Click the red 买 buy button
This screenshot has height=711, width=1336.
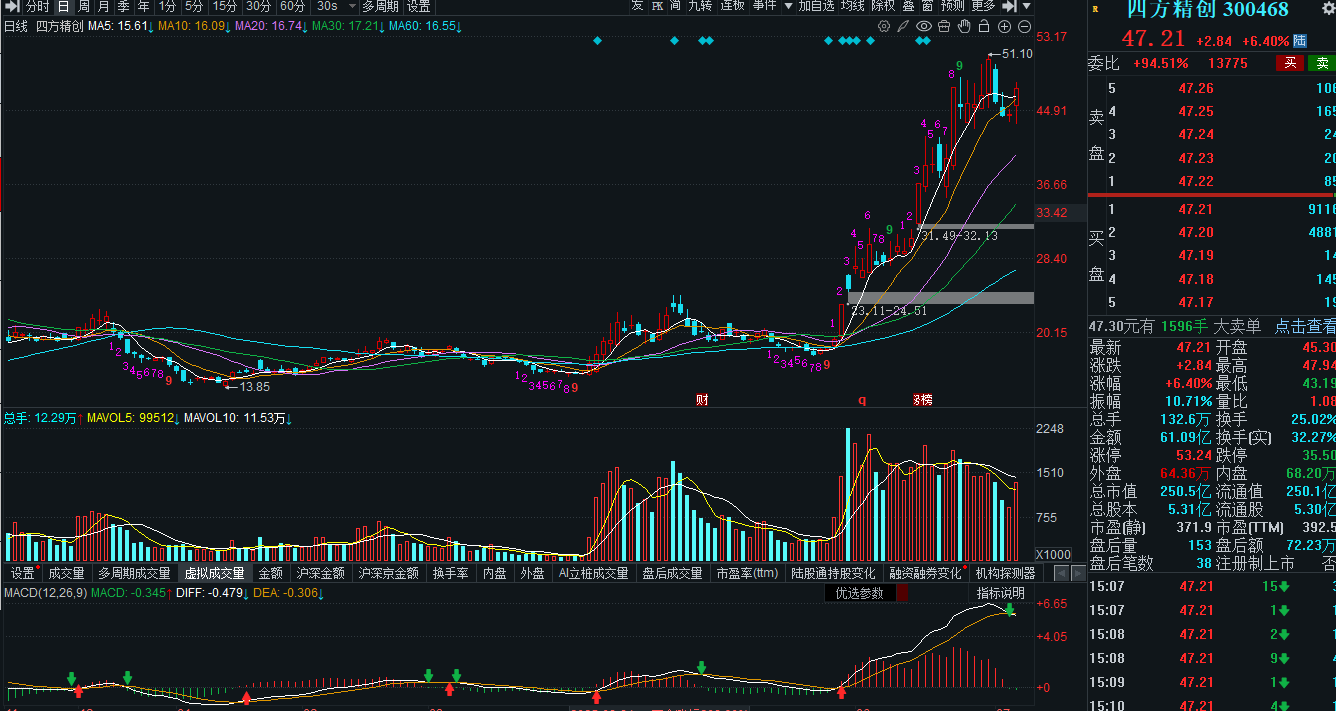tap(1290, 64)
